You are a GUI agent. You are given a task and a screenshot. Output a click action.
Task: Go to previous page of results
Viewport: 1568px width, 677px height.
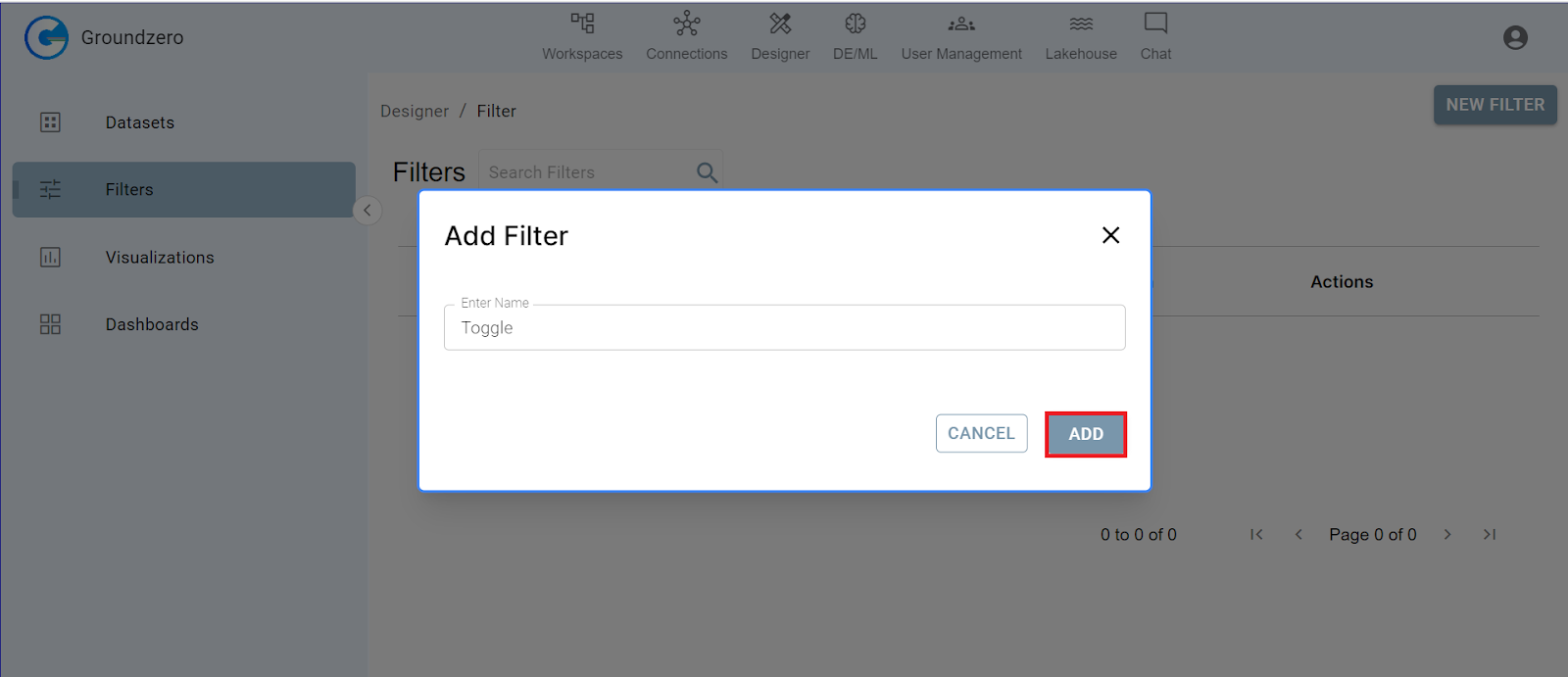(x=1298, y=534)
